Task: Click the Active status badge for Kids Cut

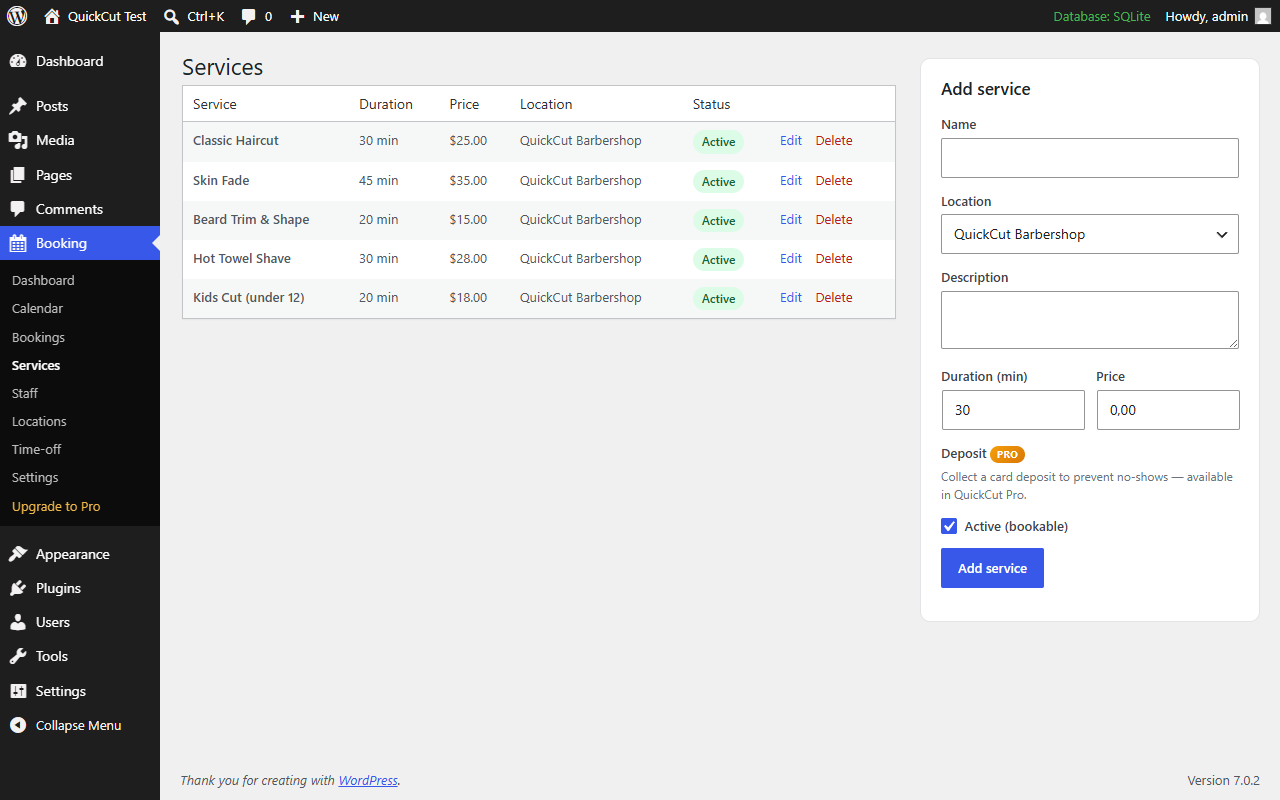Action: (x=718, y=298)
